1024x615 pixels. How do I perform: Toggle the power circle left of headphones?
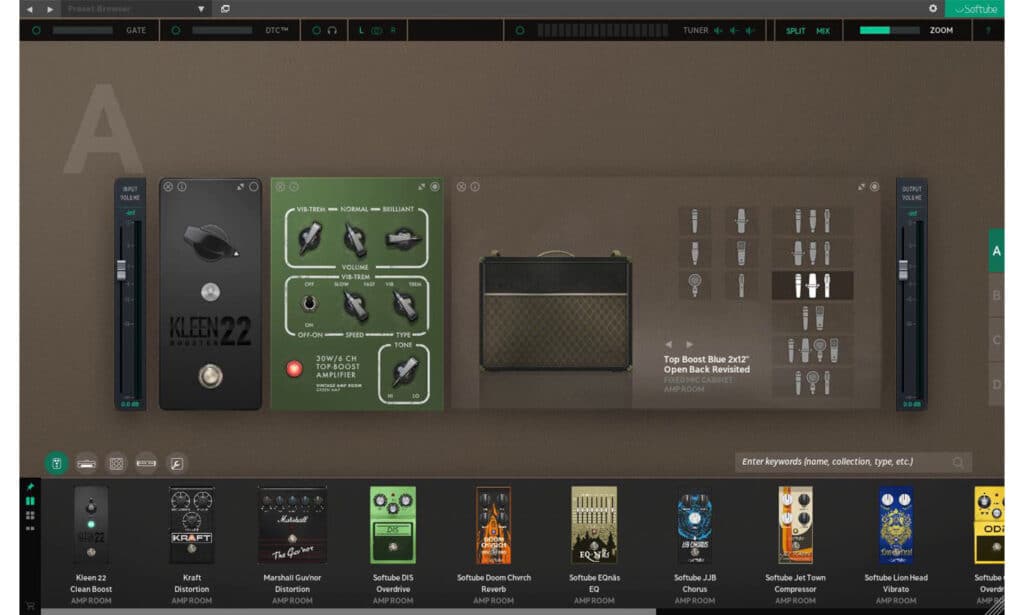(x=316, y=30)
